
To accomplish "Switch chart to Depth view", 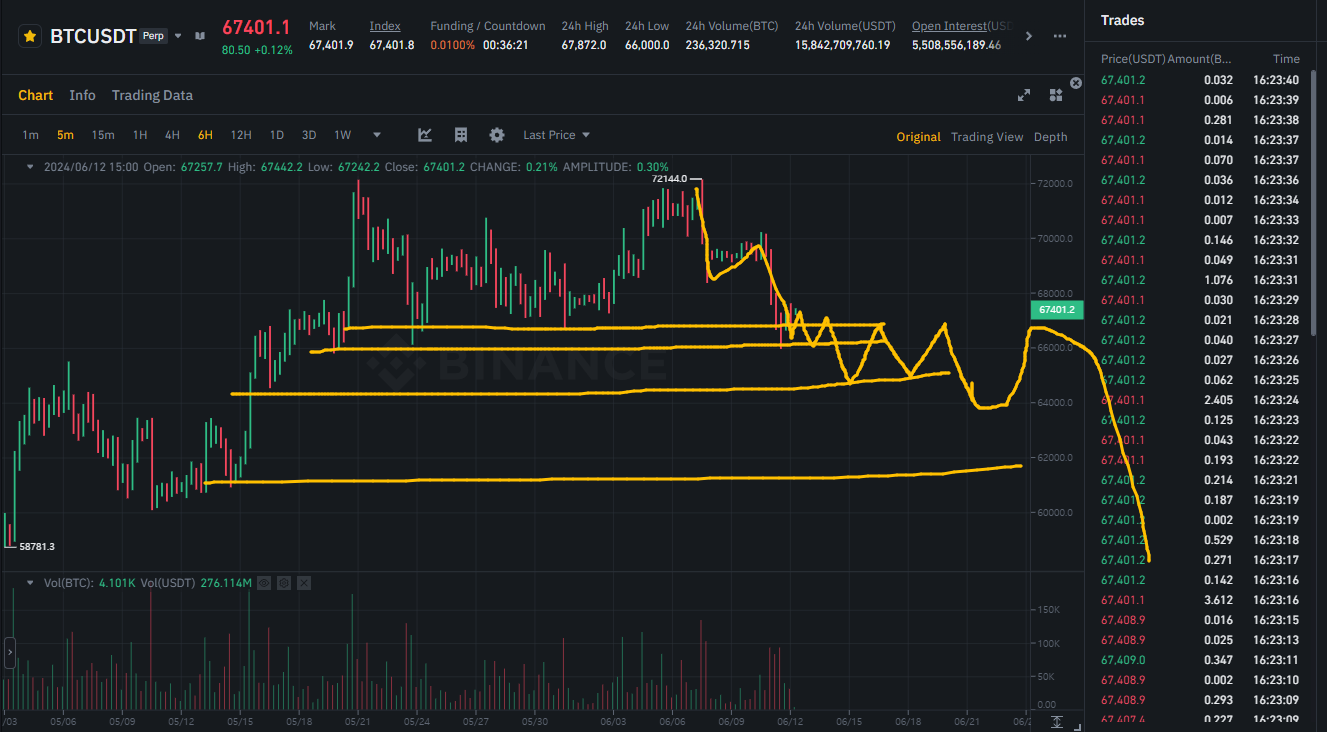I will [1050, 137].
